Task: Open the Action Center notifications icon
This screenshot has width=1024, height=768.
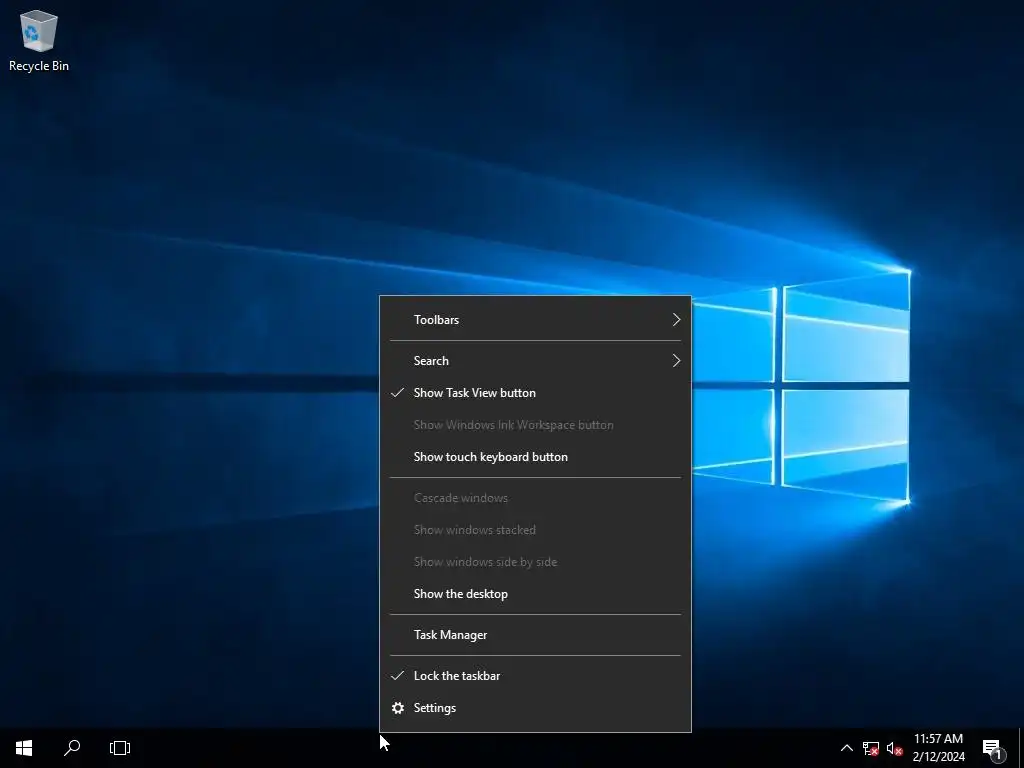Action: [x=993, y=748]
